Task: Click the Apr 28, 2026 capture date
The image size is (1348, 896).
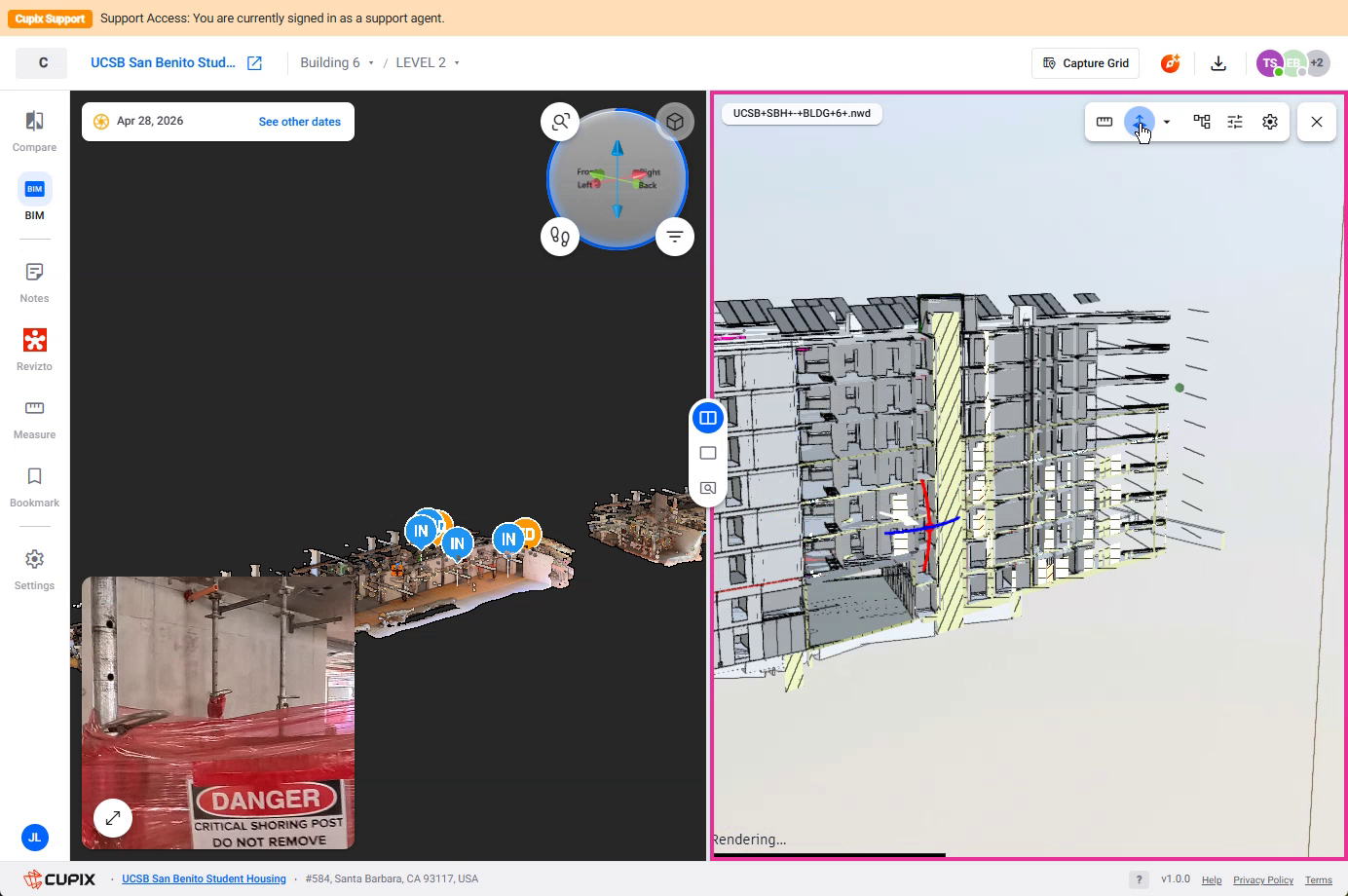Action: pyautogui.click(x=150, y=122)
